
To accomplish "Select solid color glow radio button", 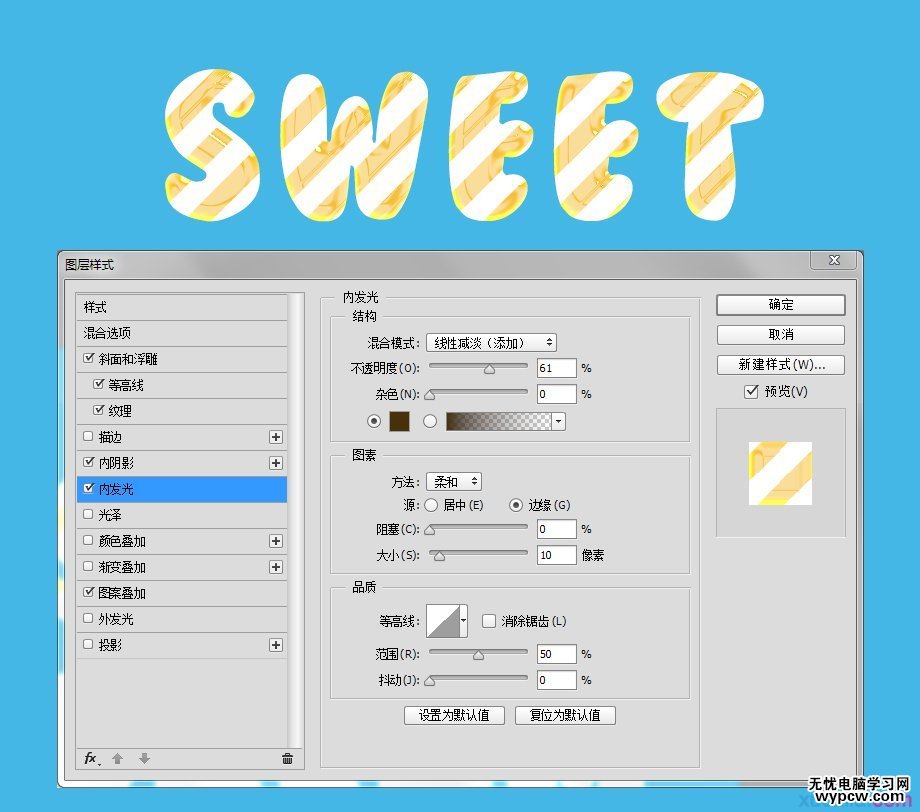I will [x=374, y=421].
